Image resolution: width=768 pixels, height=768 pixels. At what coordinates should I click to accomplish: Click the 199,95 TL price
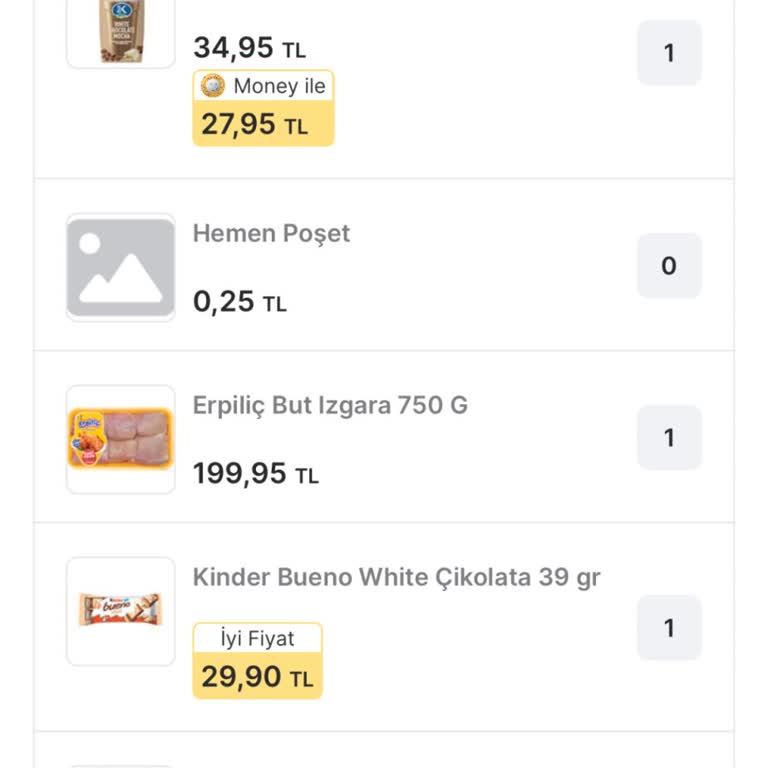[255, 473]
